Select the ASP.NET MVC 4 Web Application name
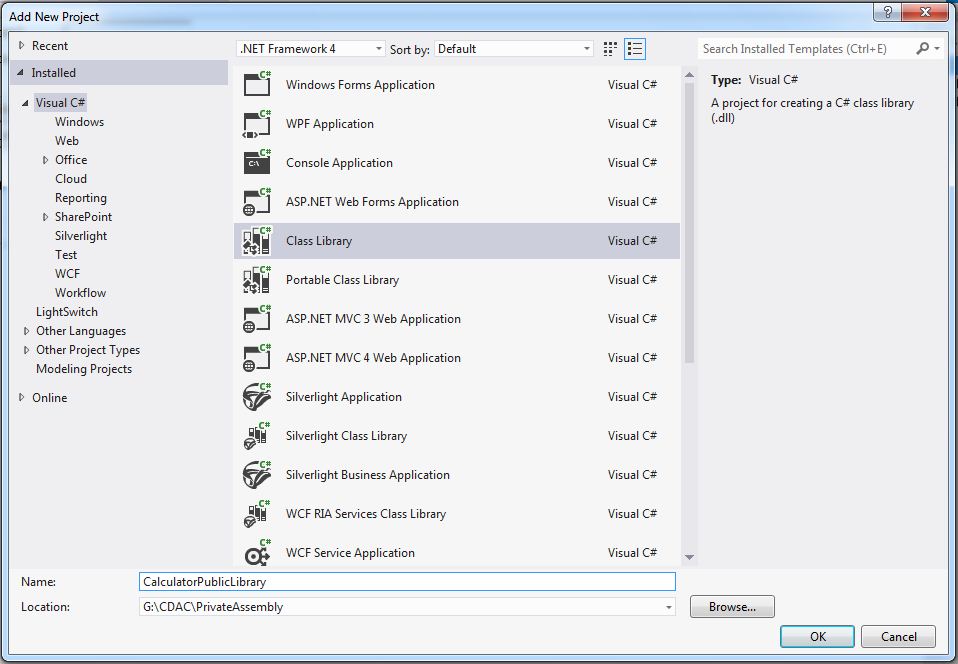 click(373, 358)
